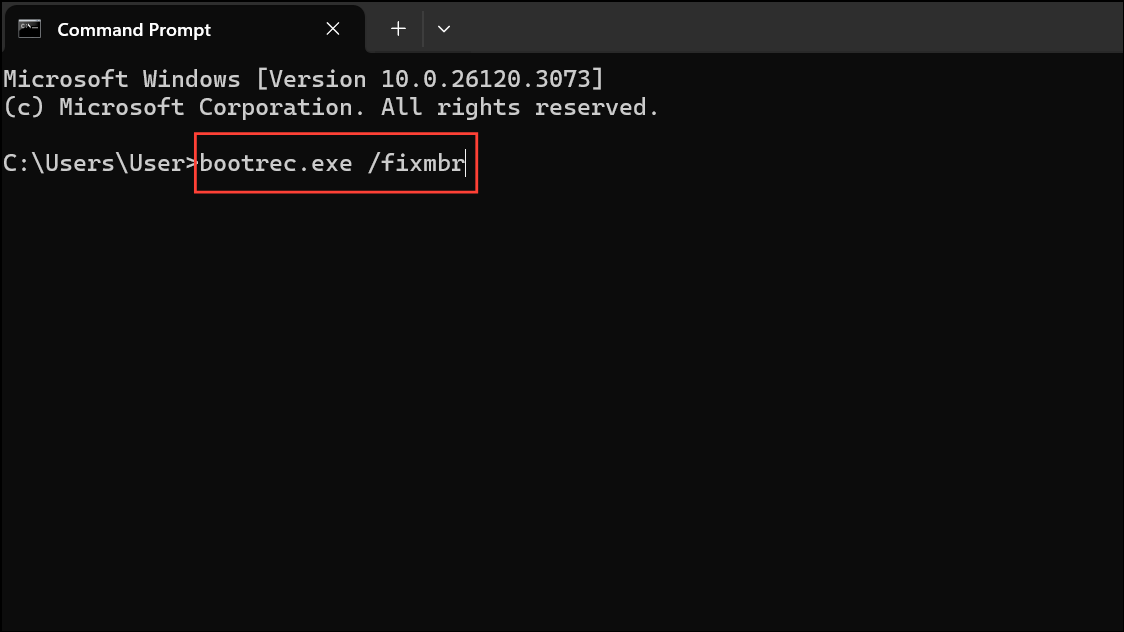1124x632 pixels.
Task: Click the word Corporation in copyright line
Action: [275, 107]
